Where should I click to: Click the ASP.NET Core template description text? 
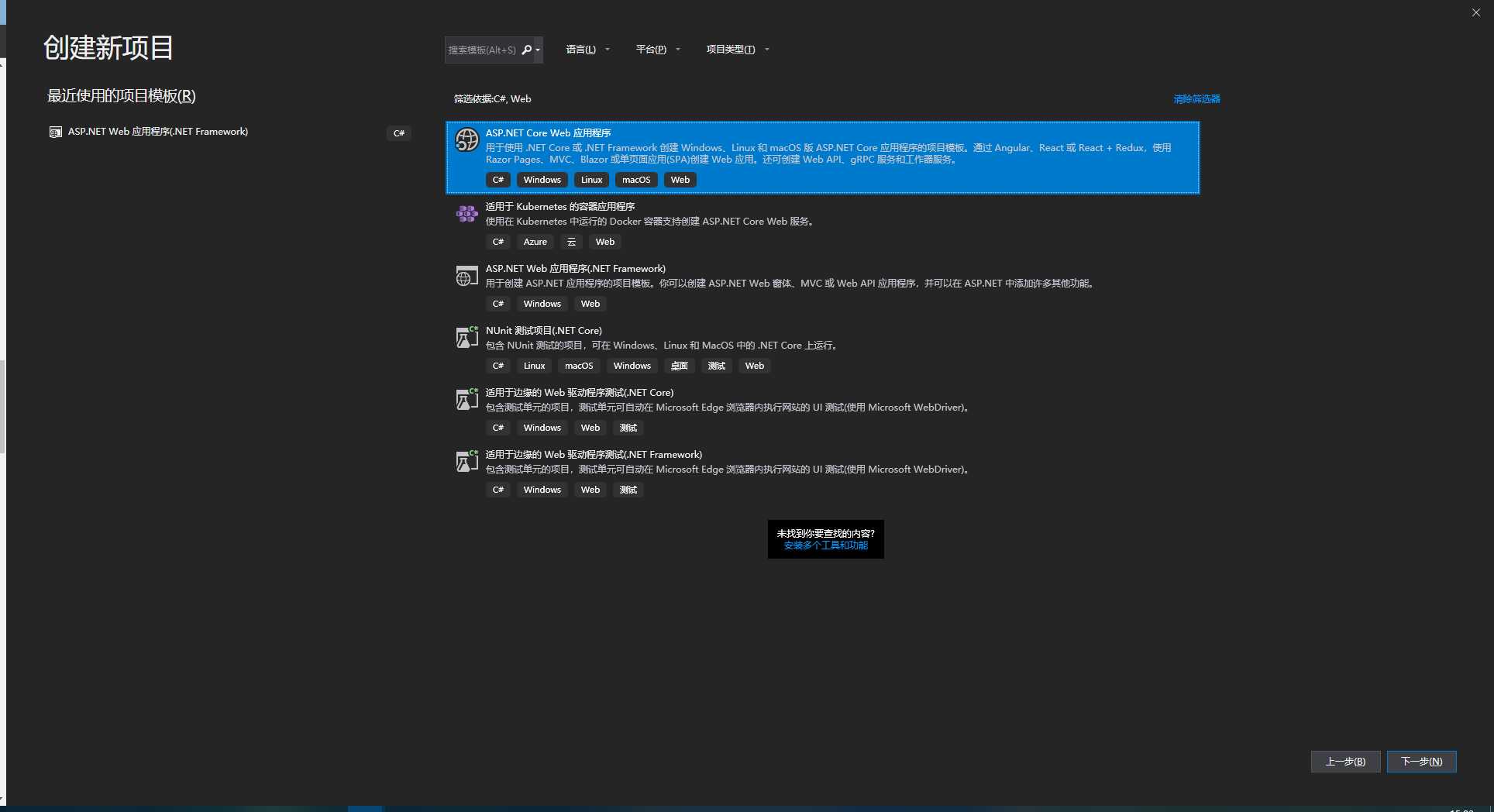click(828, 153)
